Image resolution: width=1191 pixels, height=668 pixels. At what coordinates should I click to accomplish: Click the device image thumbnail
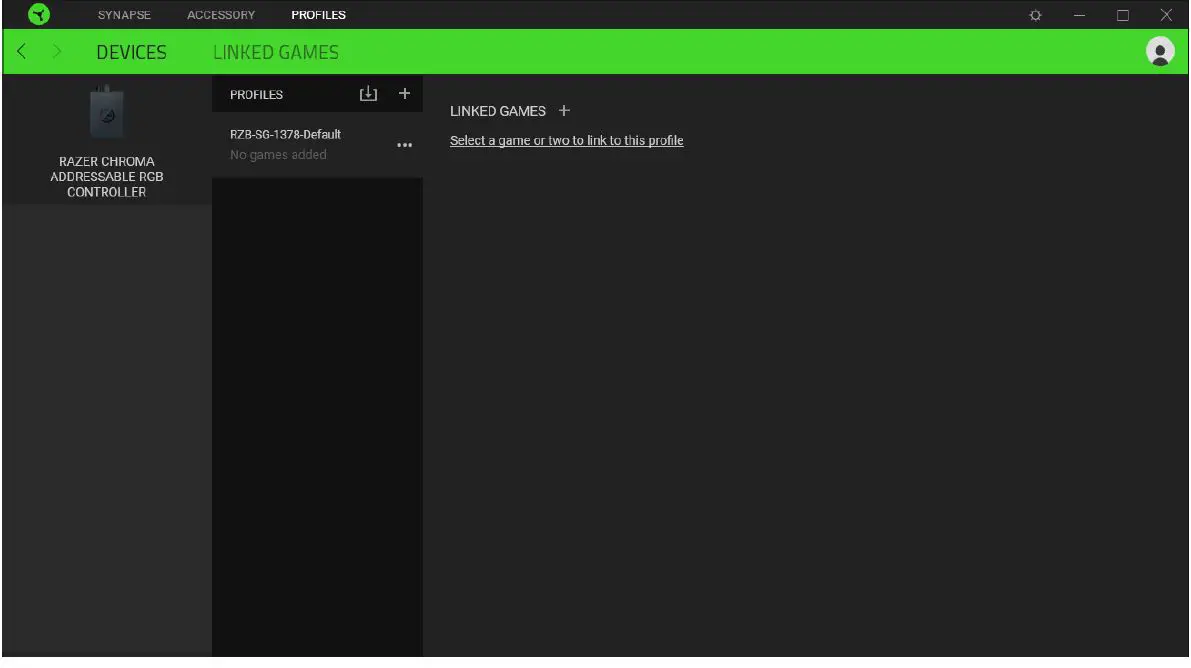point(106,113)
